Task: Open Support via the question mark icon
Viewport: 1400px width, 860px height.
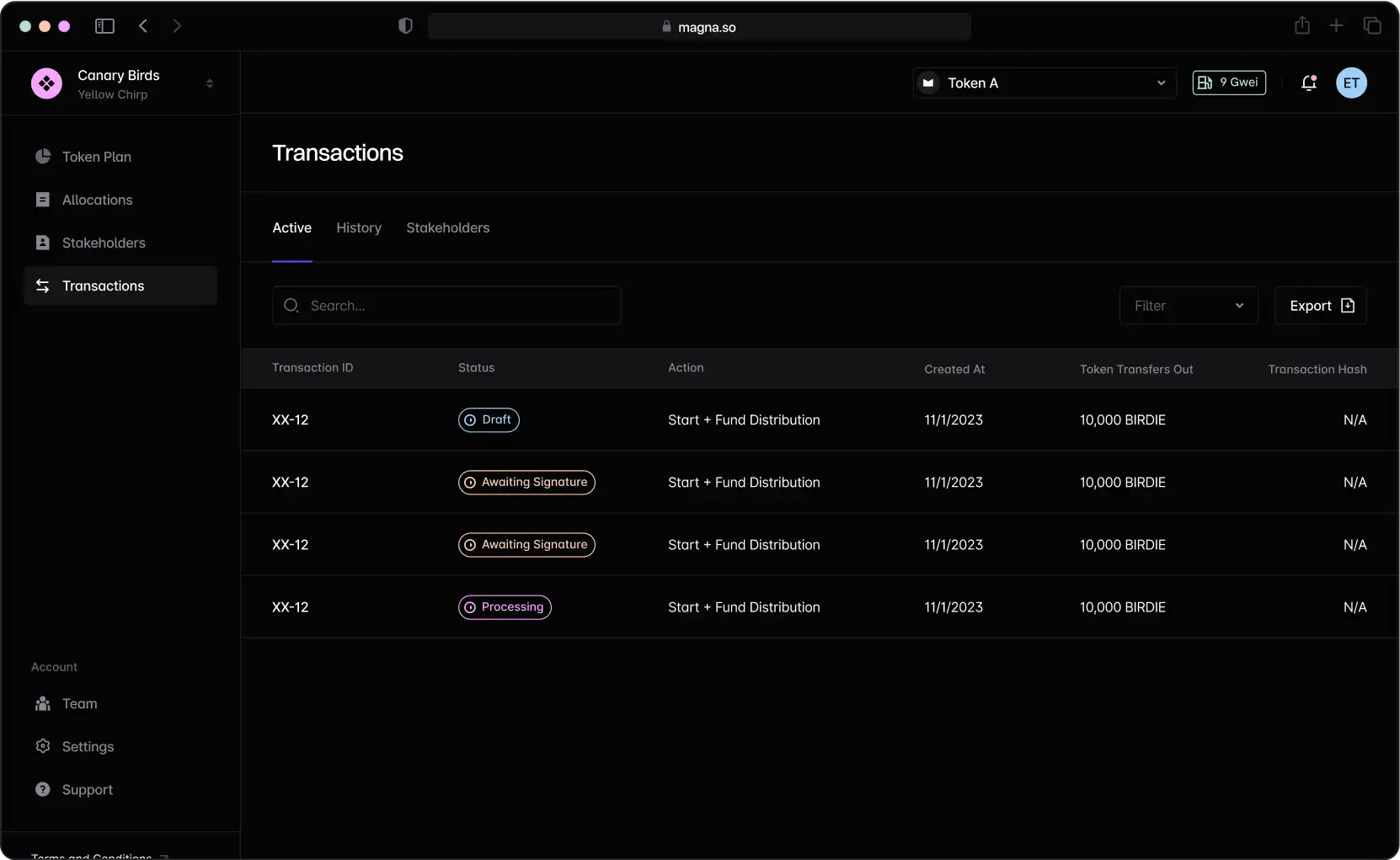Action: pyautogui.click(x=43, y=789)
